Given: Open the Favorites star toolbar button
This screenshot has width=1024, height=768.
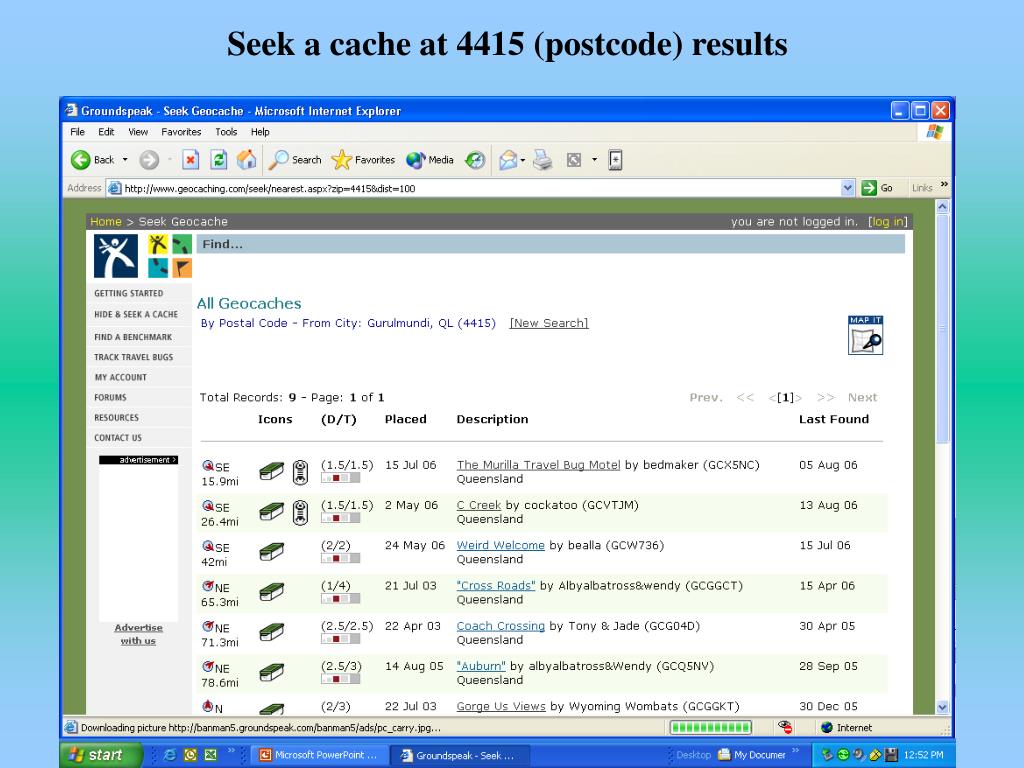Looking at the screenshot, I should tap(363, 159).
